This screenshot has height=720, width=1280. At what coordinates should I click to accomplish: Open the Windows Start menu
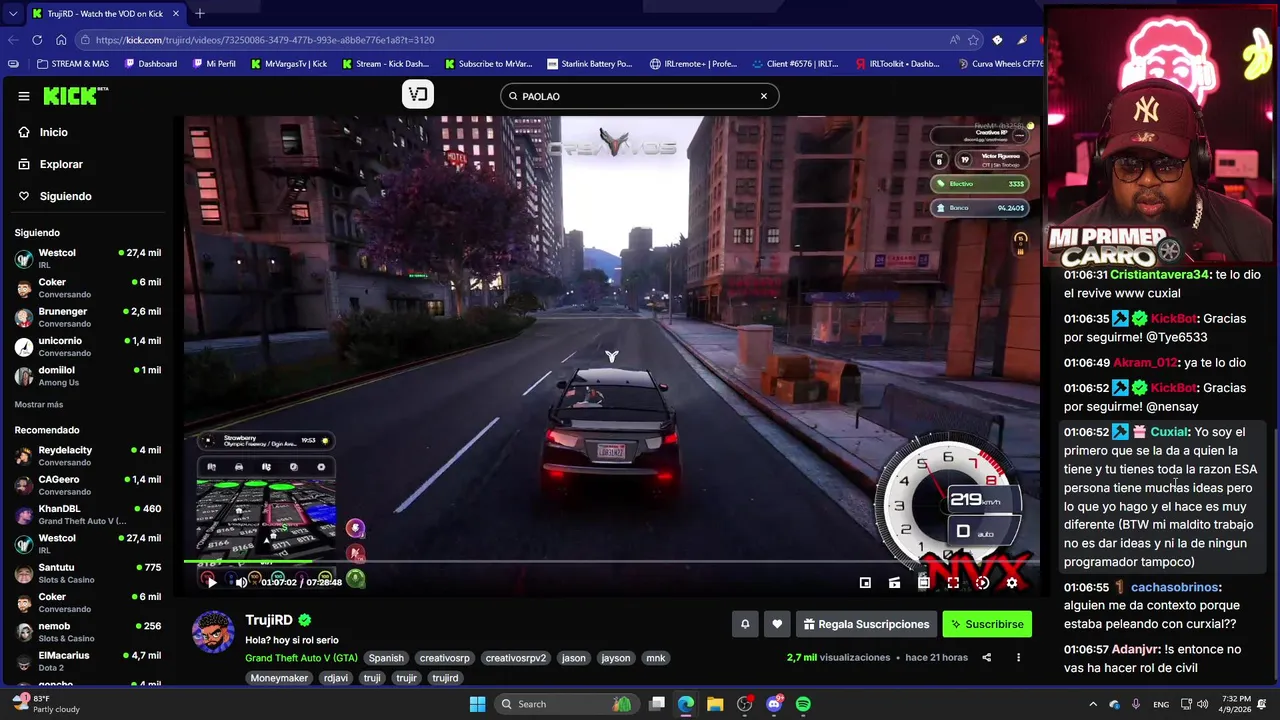478,704
